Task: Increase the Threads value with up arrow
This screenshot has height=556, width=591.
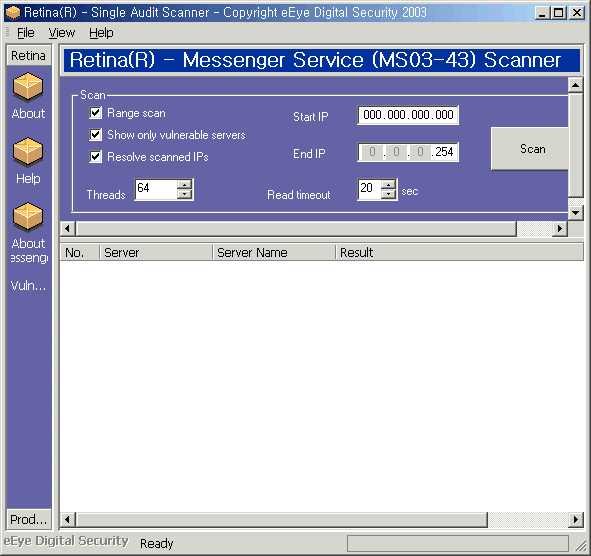Action: [184, 184]
